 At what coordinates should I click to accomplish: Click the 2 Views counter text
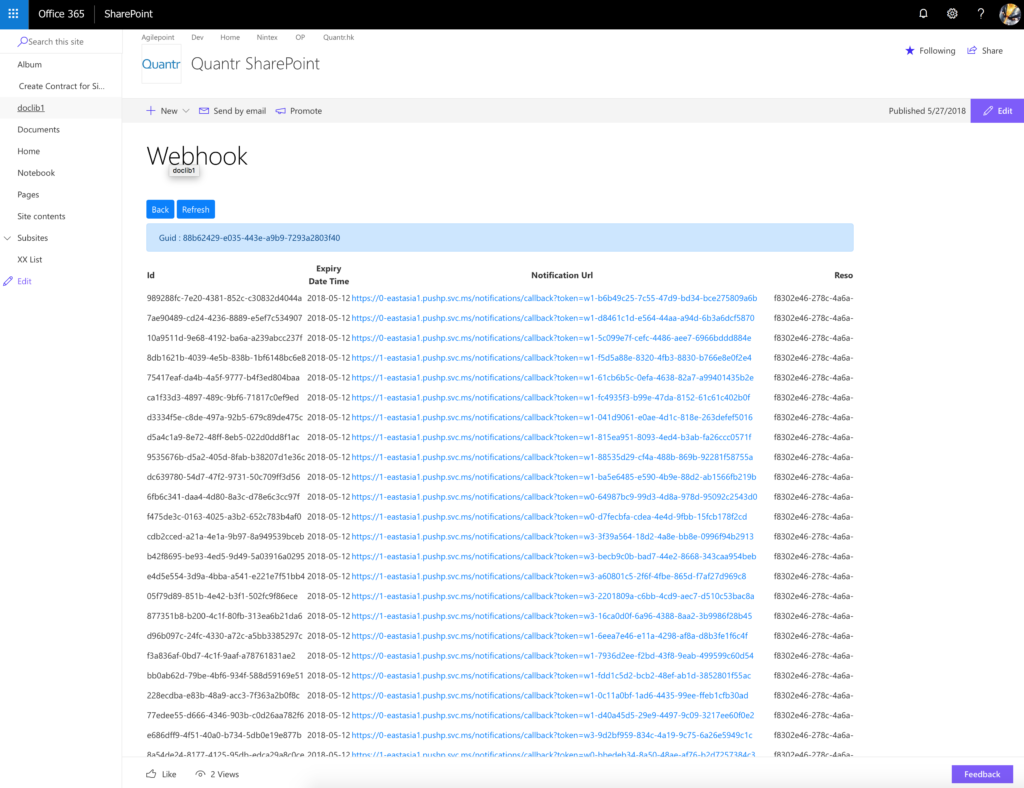225,774
